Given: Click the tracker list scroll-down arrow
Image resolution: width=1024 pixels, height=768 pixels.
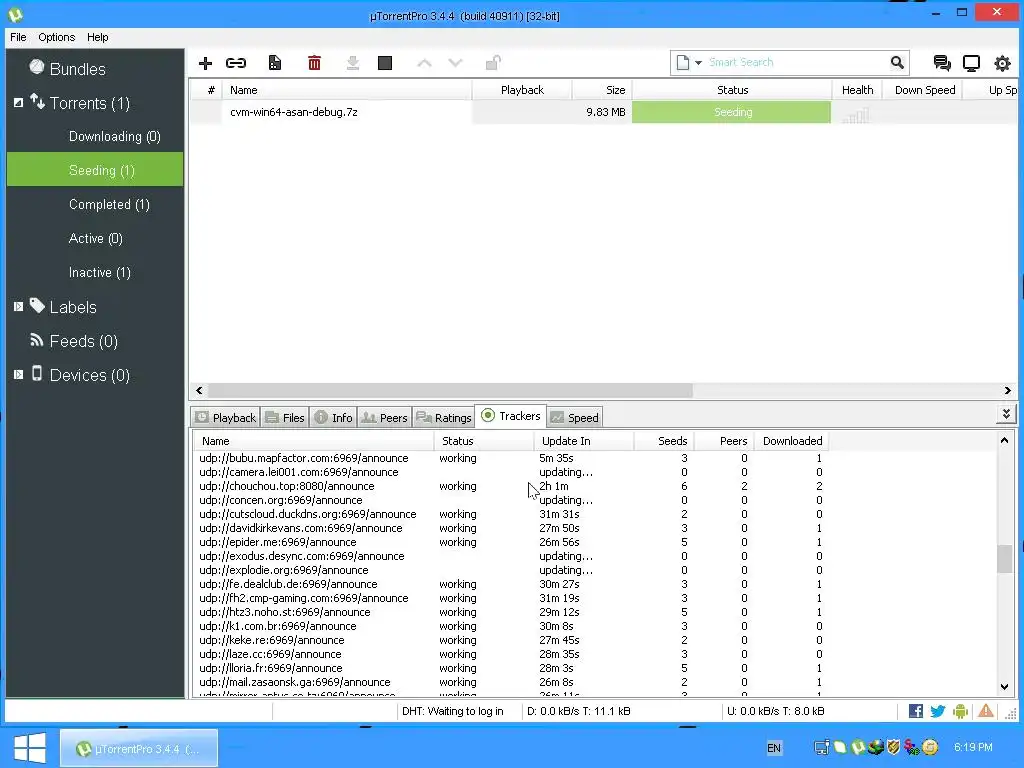Looking at the screenshot, I should (x=1004, y=687).
